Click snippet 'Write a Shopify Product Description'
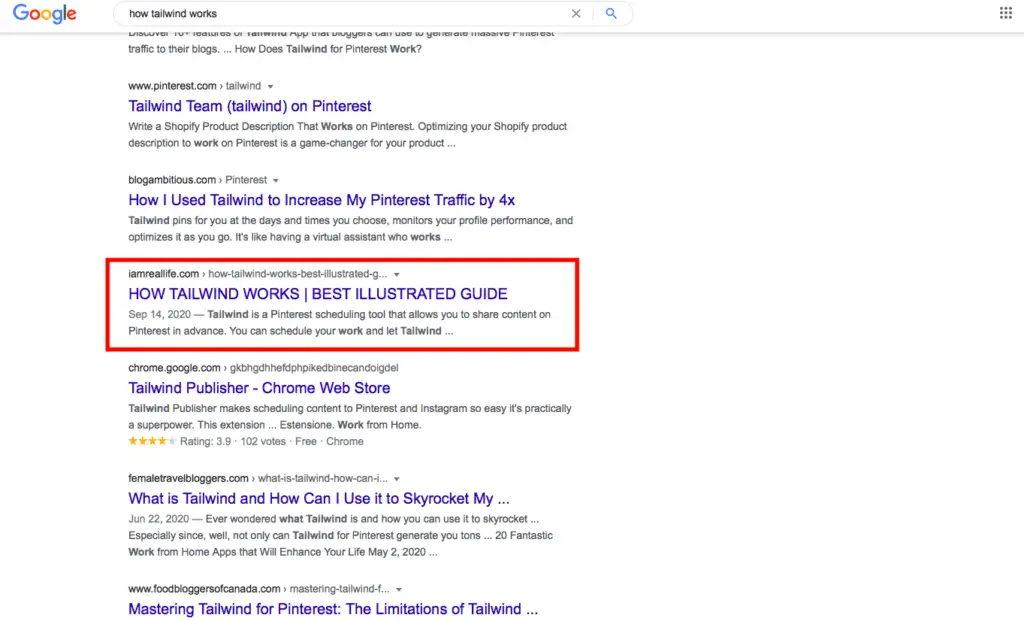 pos(347,135)
